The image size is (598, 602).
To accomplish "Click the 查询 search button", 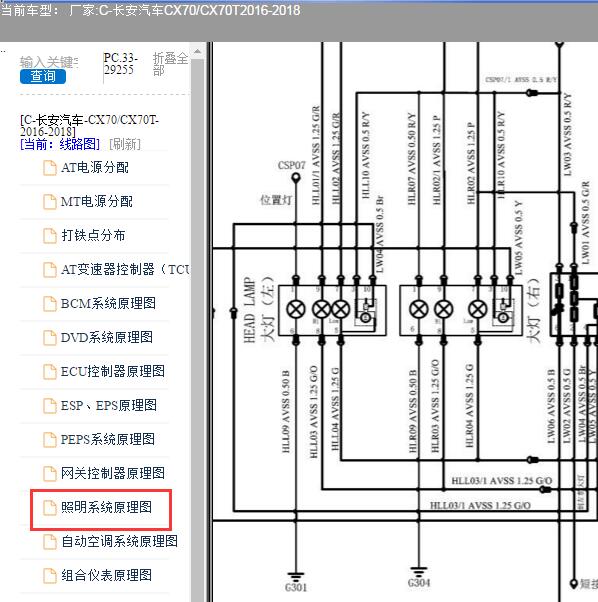I will point(43,76).
